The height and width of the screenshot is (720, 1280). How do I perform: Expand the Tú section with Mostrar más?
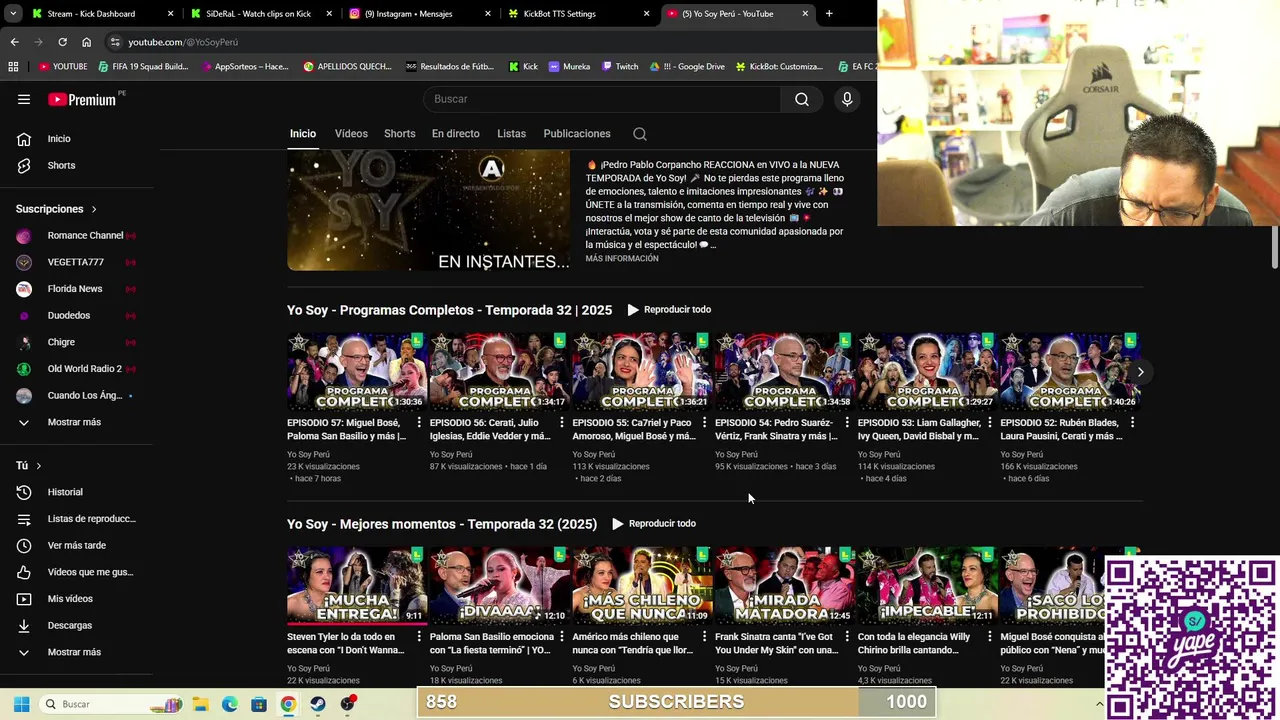pos(76,652)
